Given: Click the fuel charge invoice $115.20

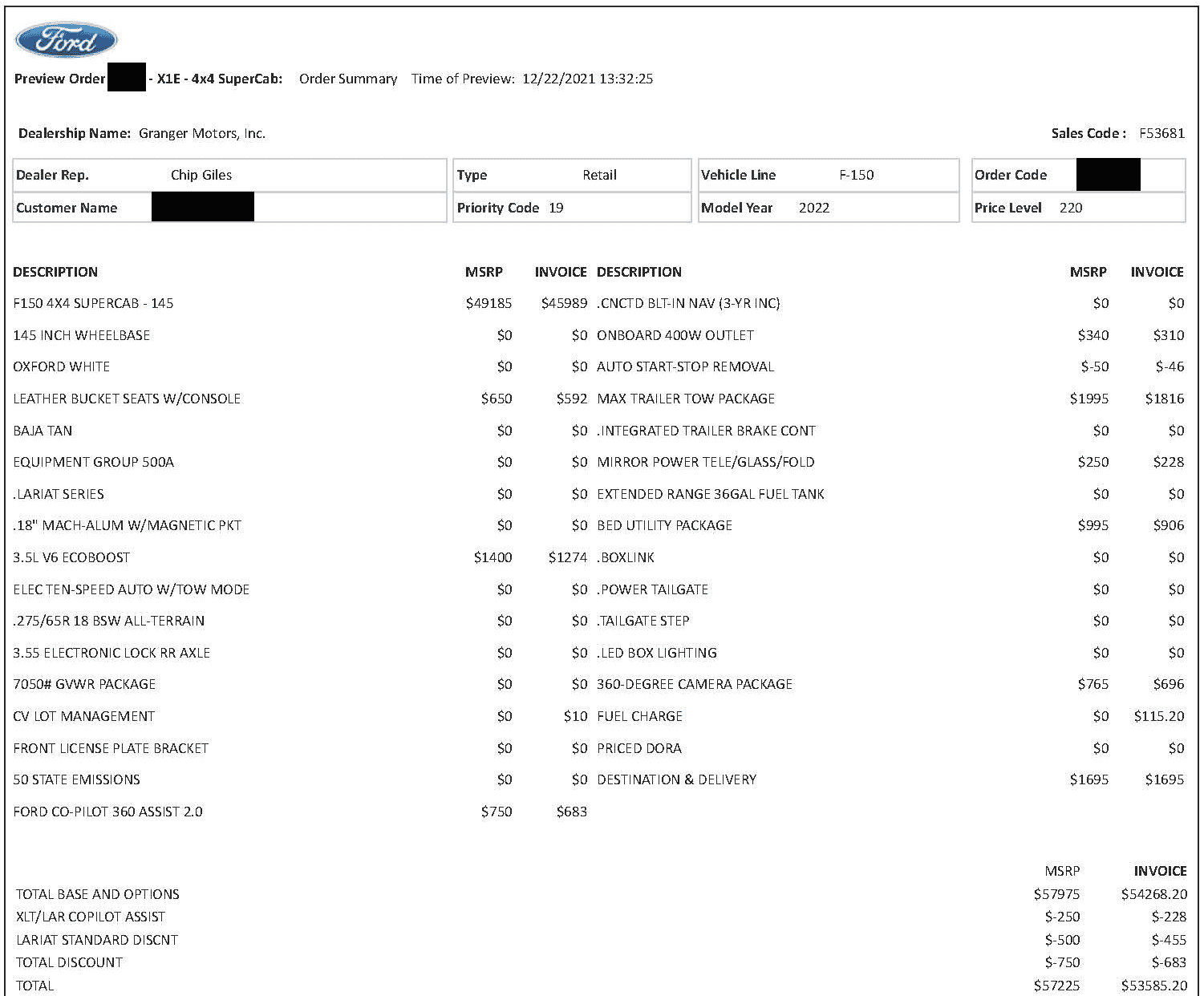Looking at the screenshot, I should [x=1159, y=716].
